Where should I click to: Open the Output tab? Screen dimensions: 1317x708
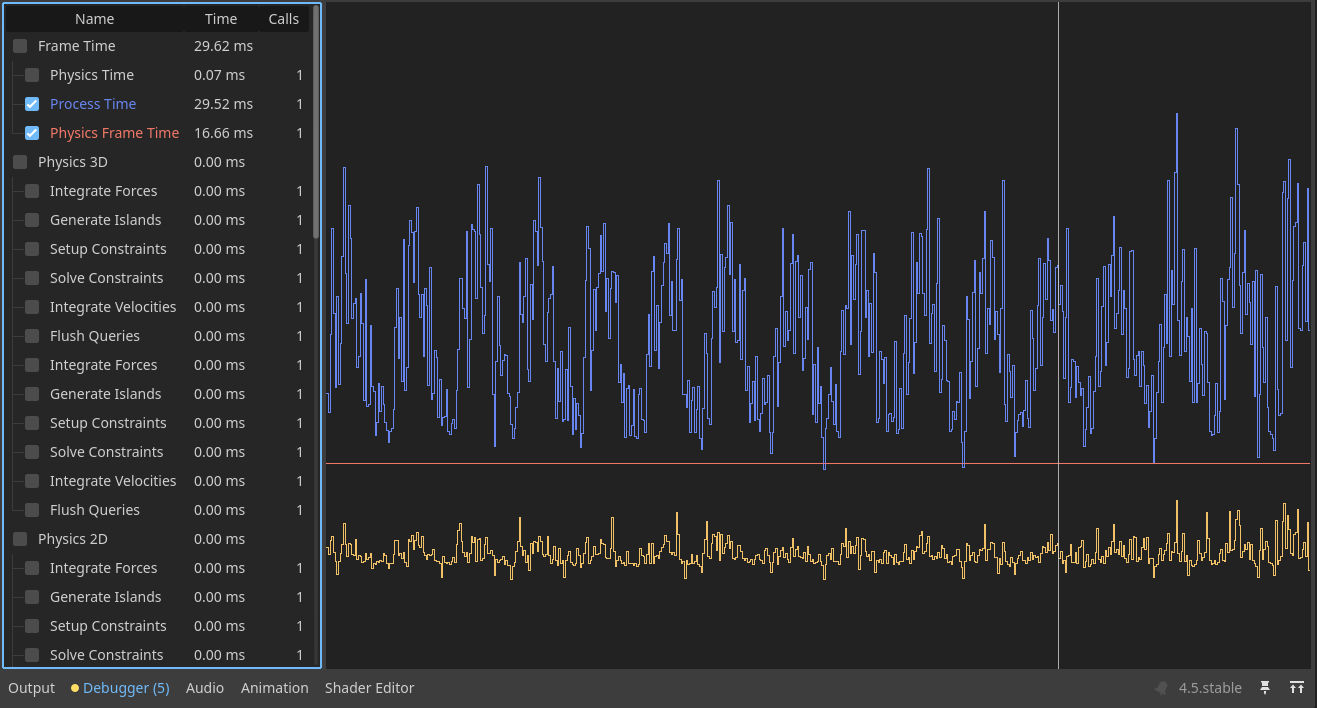(x=32, y=688)
